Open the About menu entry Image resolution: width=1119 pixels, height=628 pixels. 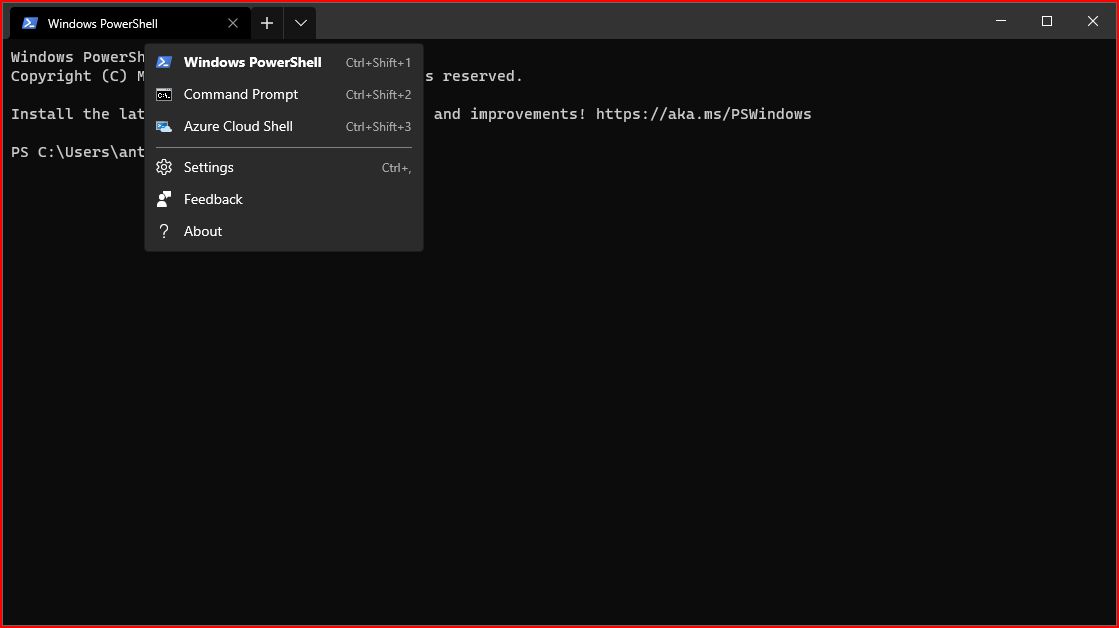pos(284,231)
